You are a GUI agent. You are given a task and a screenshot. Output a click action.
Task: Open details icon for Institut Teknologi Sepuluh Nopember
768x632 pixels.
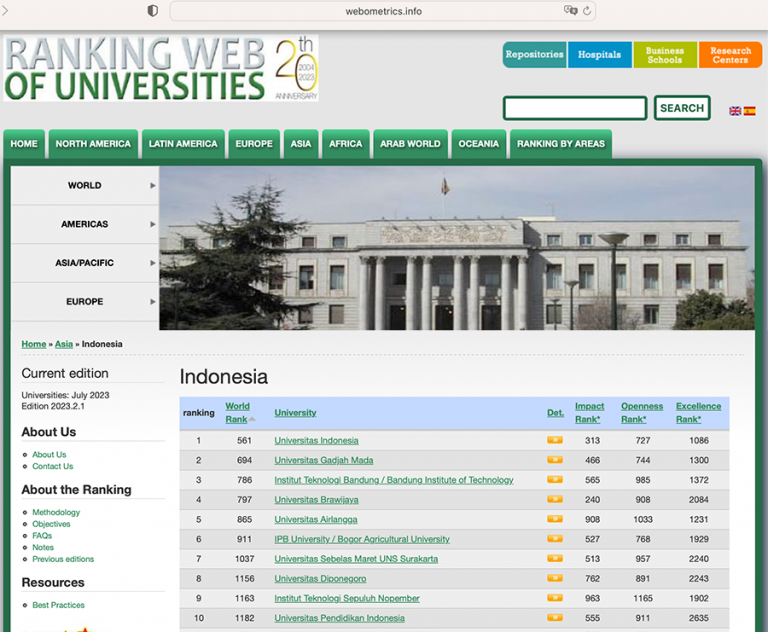(x=554, y=598)
